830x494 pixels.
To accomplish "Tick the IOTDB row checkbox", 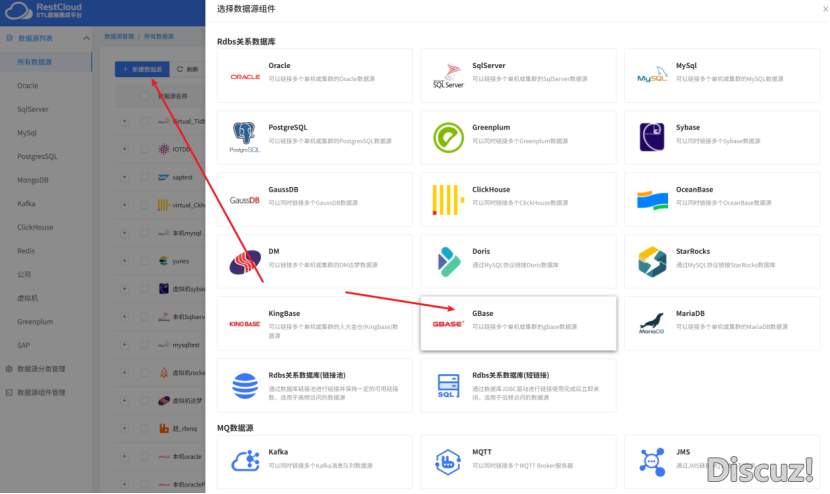I will [x=144, y=149].
